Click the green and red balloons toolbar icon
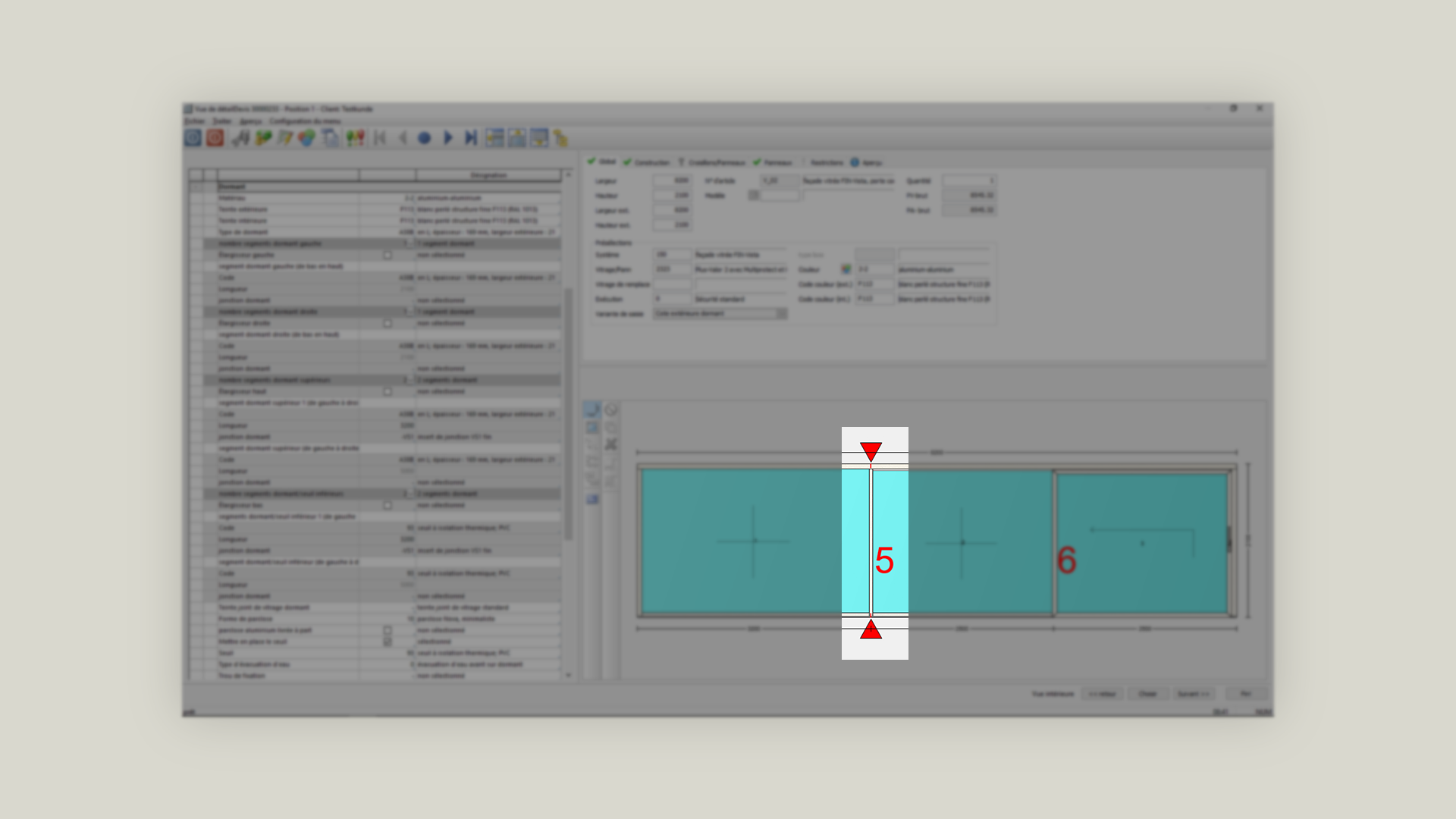 (x=355, y=137)
